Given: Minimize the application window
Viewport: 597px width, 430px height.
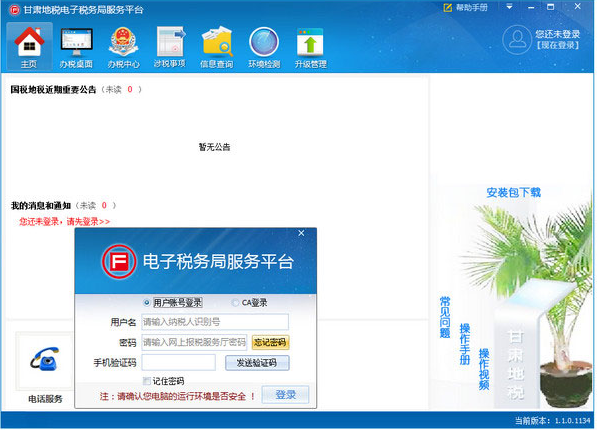Looking at the screenshot, I should [531, 7].
